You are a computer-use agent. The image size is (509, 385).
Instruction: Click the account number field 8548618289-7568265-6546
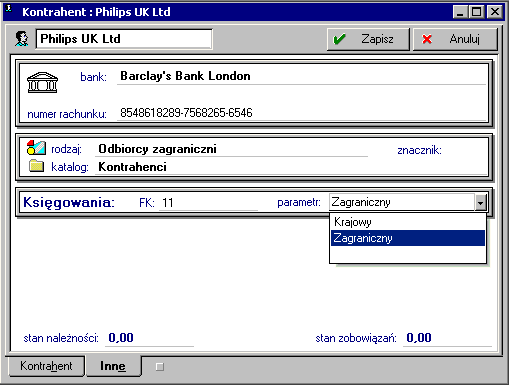[301, 113]
